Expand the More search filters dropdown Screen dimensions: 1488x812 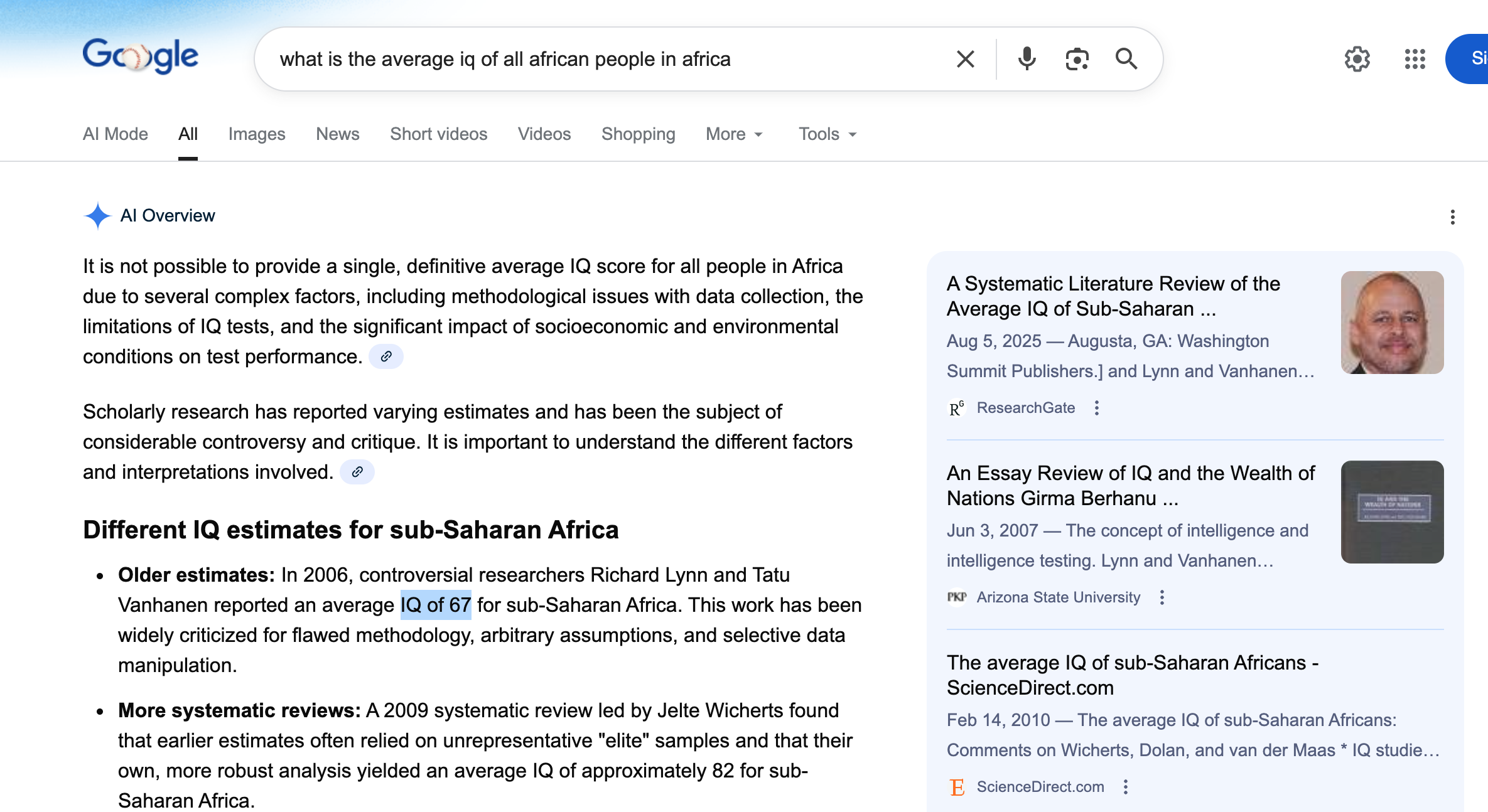[734, 134]
